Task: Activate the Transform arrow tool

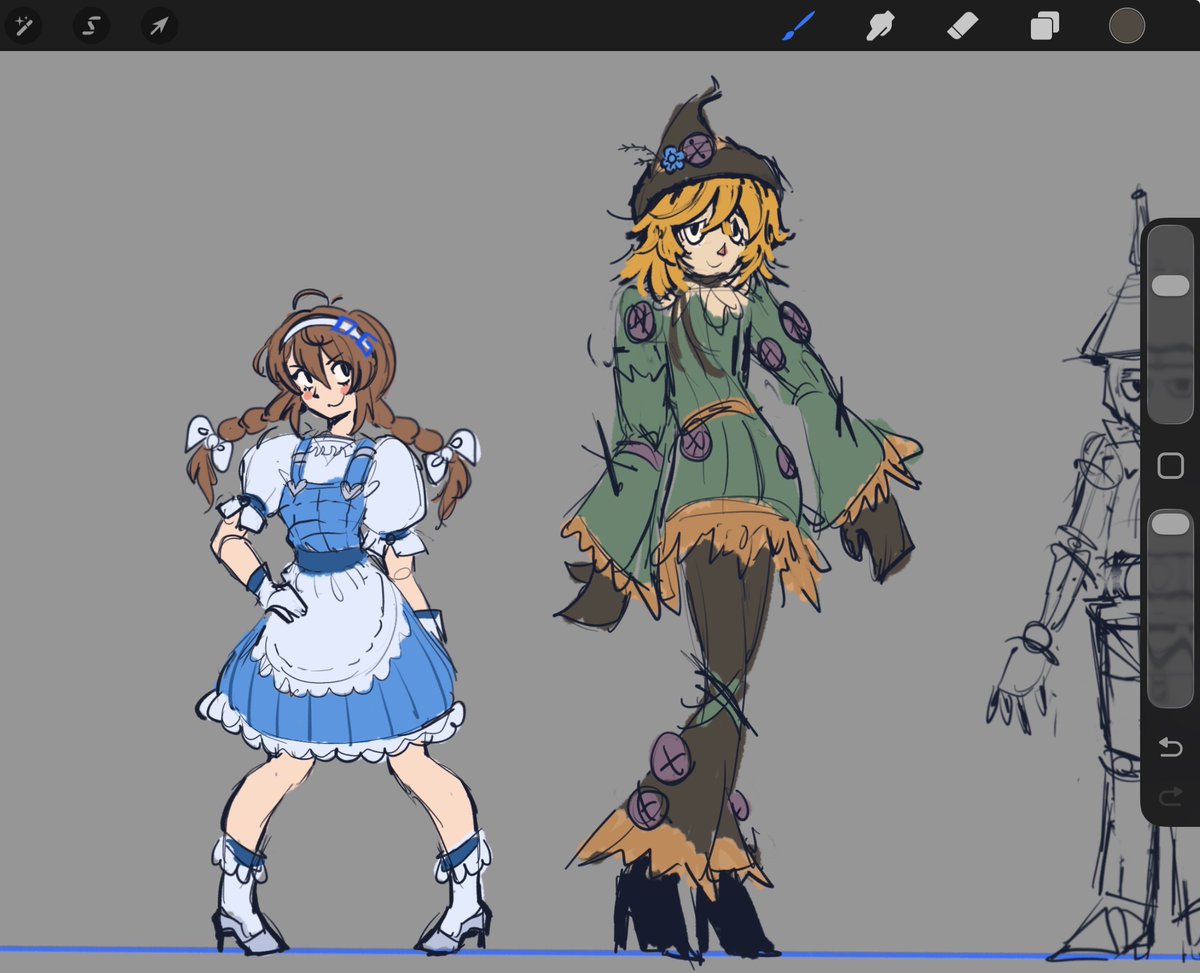Action: click(x=159, y=25)
